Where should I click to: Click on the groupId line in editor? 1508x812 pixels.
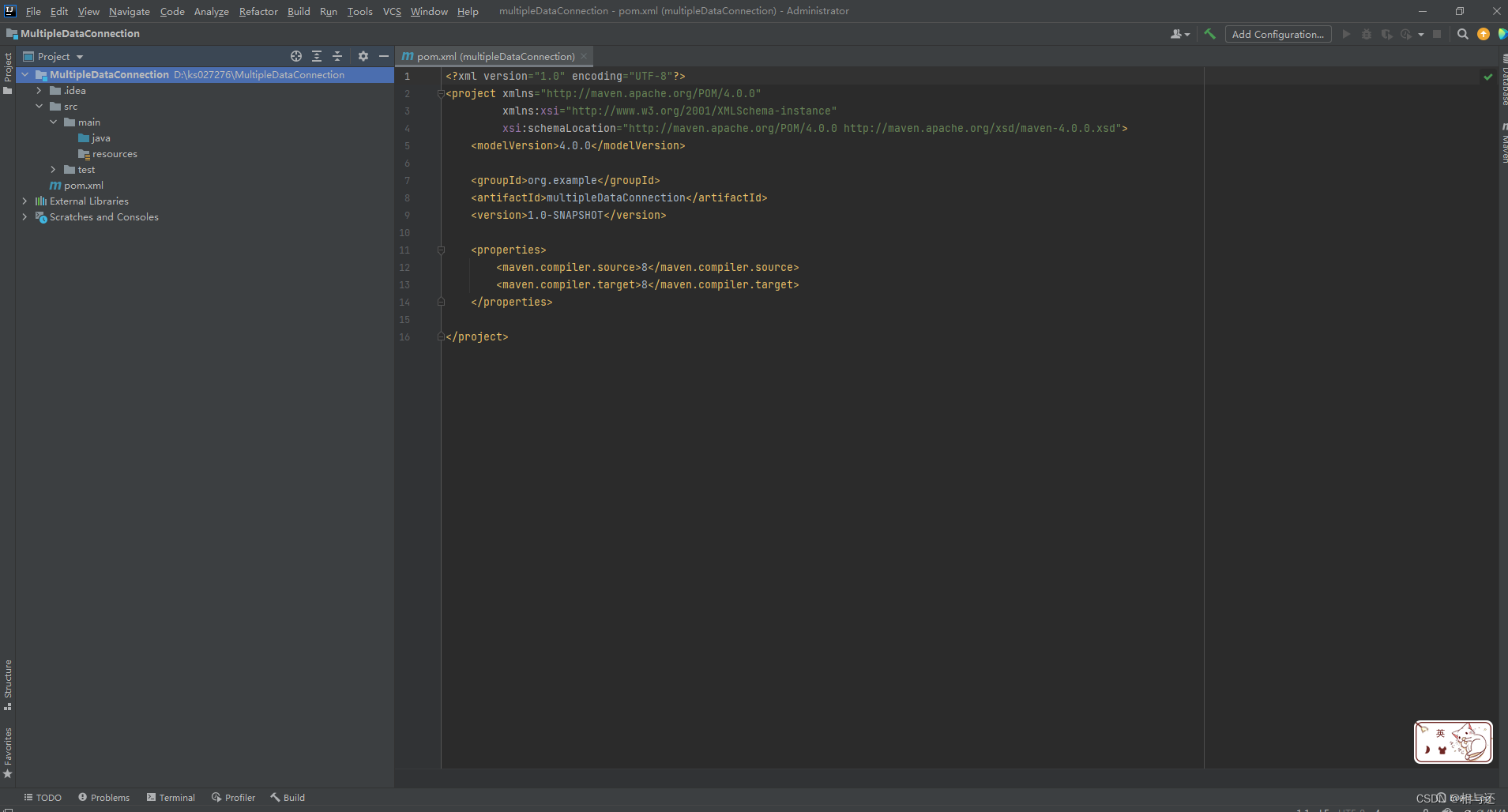click(565, 180)
